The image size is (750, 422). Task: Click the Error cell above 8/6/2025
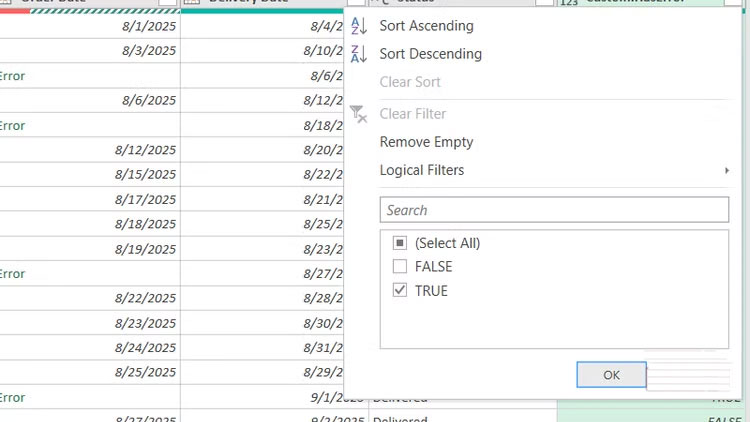(x=13, y=76)
